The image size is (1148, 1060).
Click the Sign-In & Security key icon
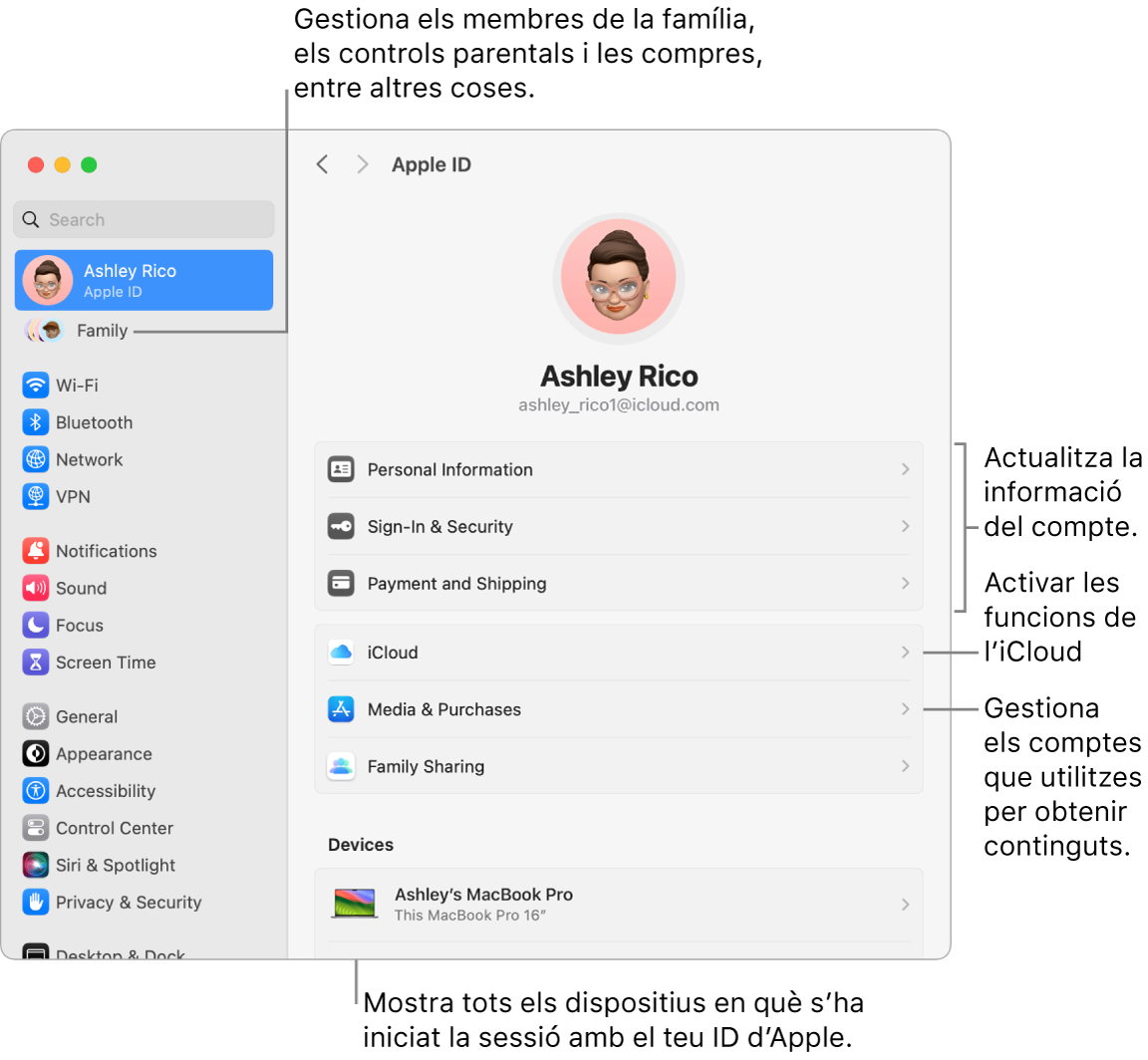(x=341, y=526)
